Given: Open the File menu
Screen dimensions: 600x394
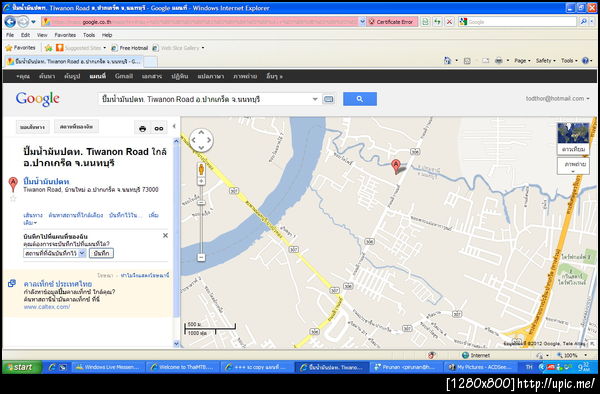Looking at the screenshot, I should tap(10, 35).
